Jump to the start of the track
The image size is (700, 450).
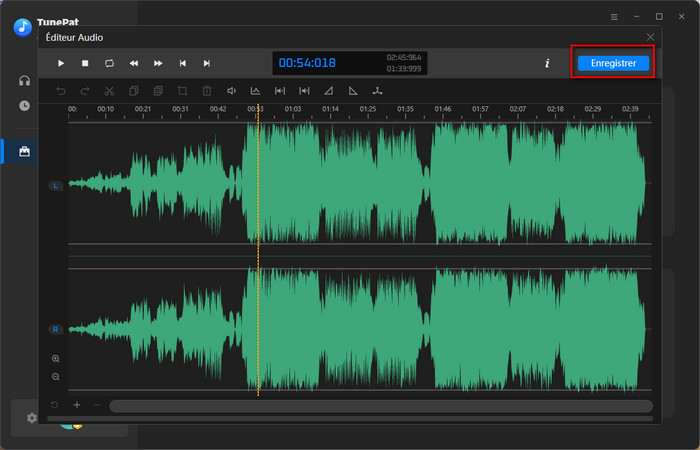pos(183,63)
